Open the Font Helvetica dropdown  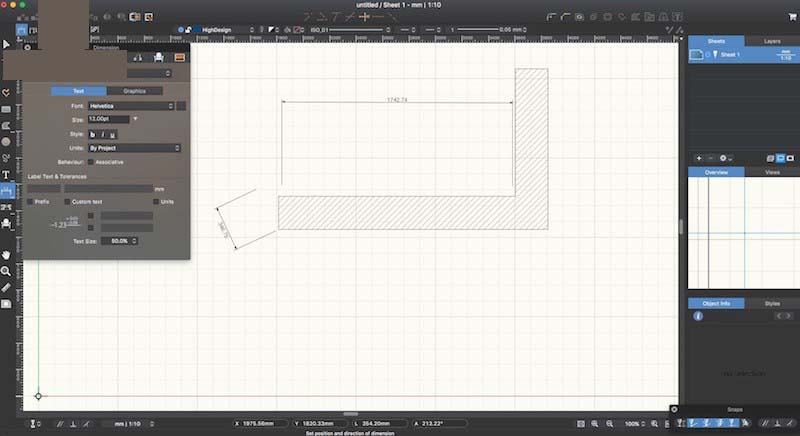[131, 106]
